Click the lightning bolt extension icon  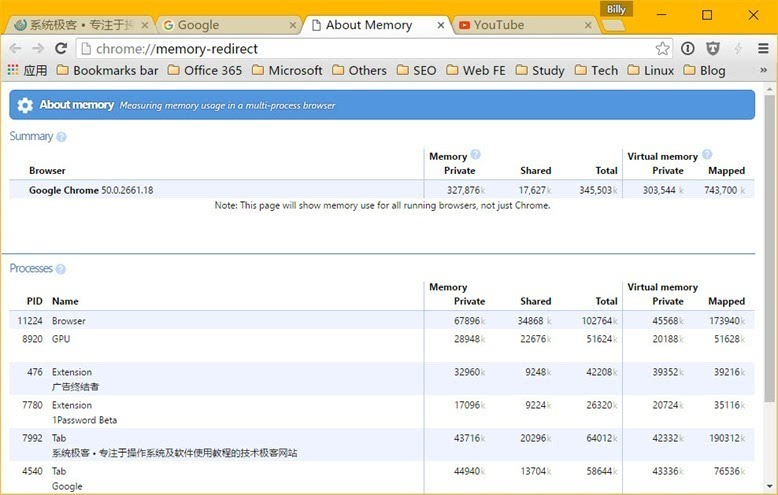(x=738, y=48)
